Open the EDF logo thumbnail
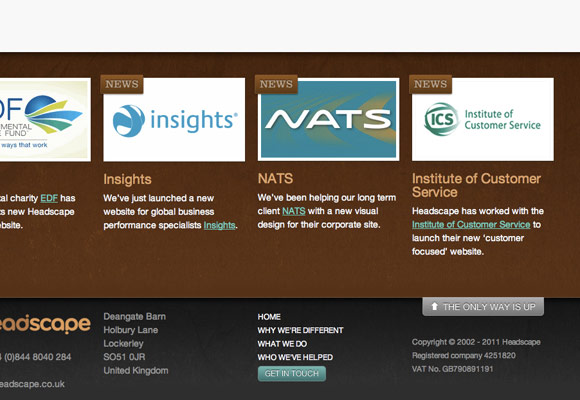Image resolution: width=580 pixels, height=400 pixels. click(x=45, y=120)
